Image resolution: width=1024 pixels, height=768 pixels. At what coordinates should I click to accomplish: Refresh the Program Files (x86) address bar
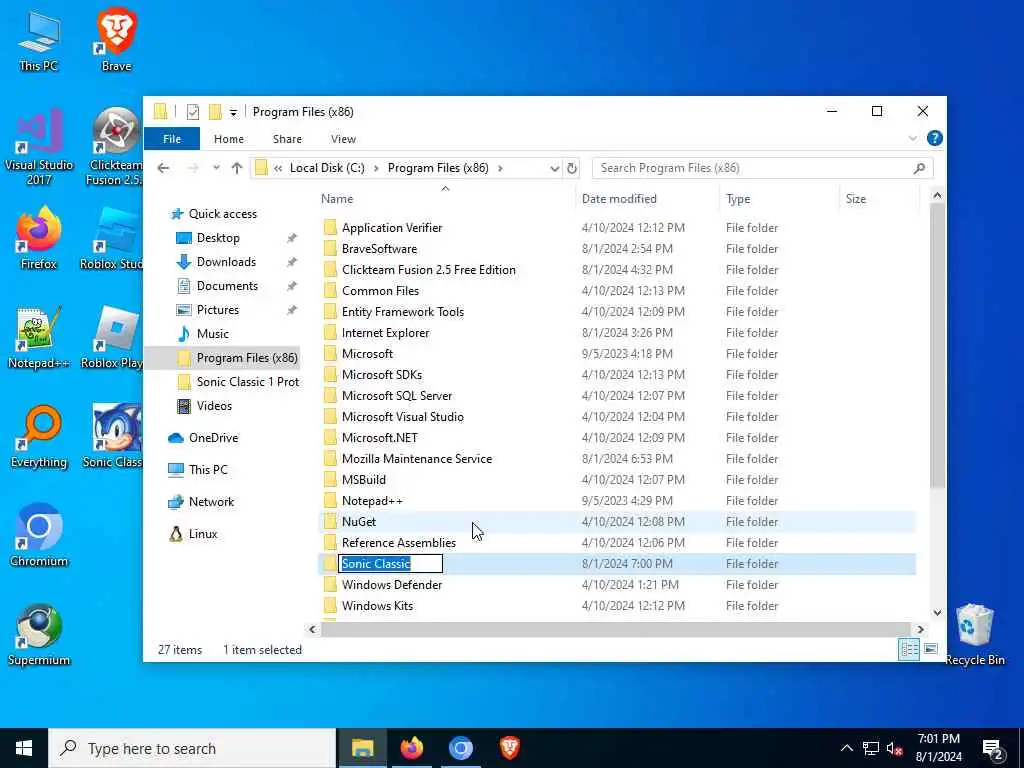tap(572, 168)
